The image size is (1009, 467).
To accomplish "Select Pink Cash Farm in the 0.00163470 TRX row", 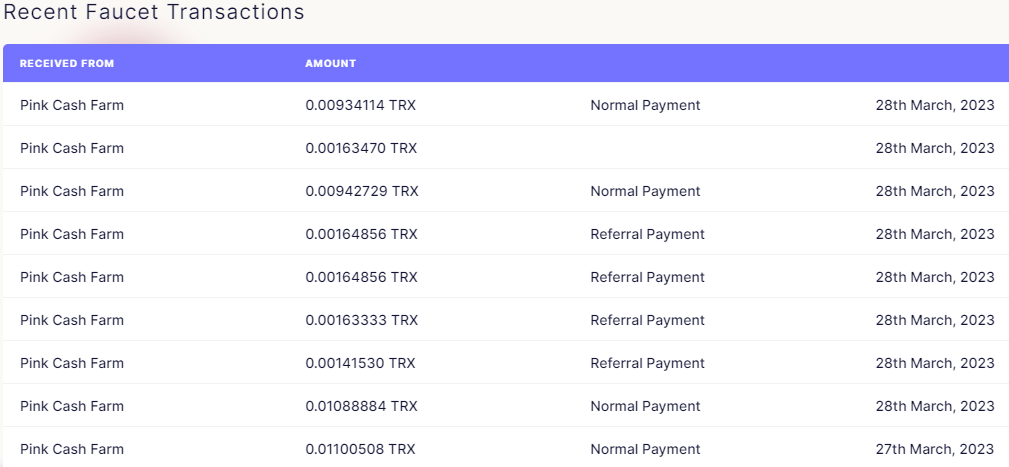I will tap(72, 148).
